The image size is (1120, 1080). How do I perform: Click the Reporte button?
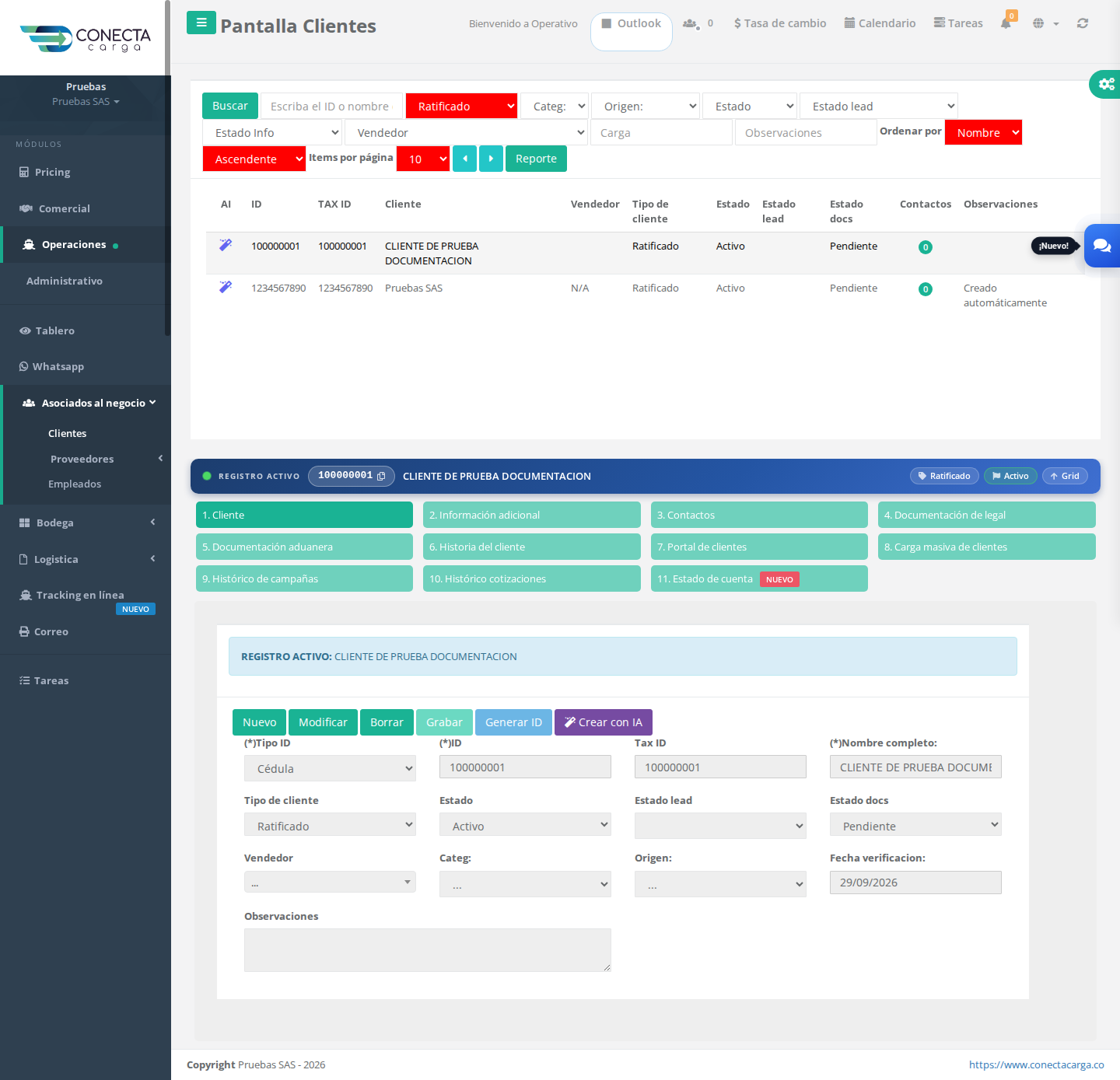pyautogui.click(x=536, y=159)
